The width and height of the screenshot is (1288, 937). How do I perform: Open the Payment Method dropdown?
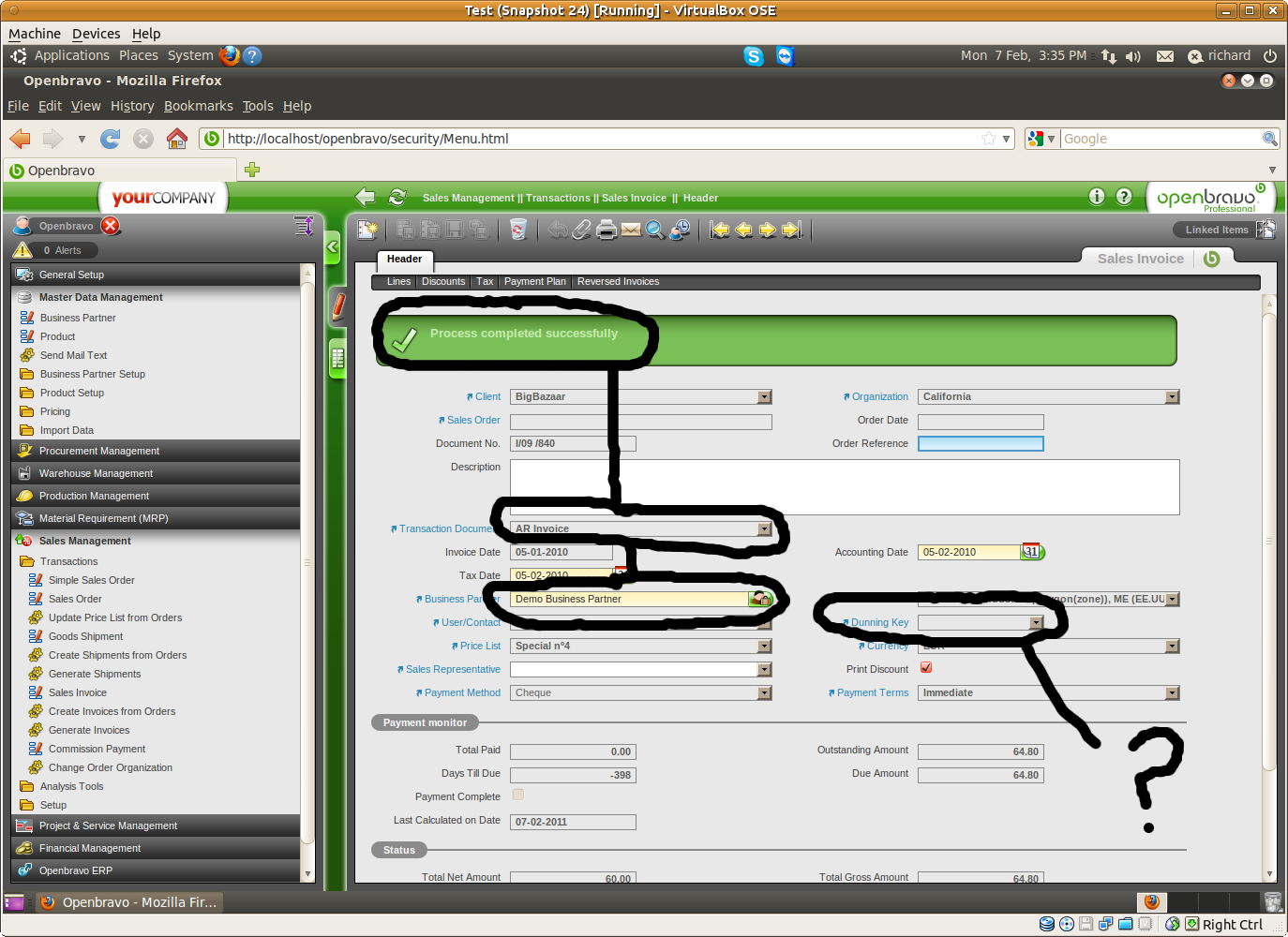tap(765, 693)
